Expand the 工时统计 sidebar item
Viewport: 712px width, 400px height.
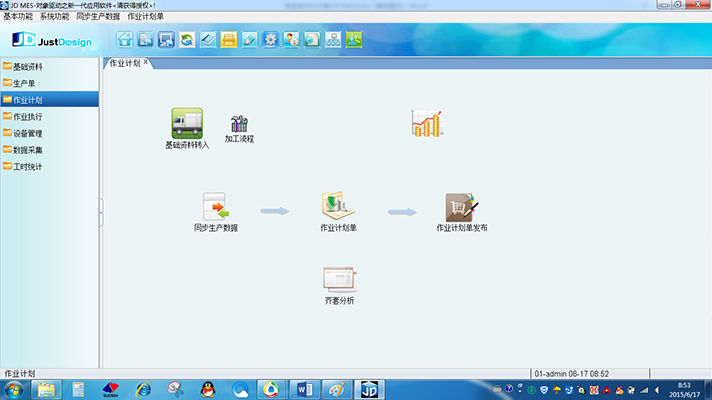pos(28,166)
